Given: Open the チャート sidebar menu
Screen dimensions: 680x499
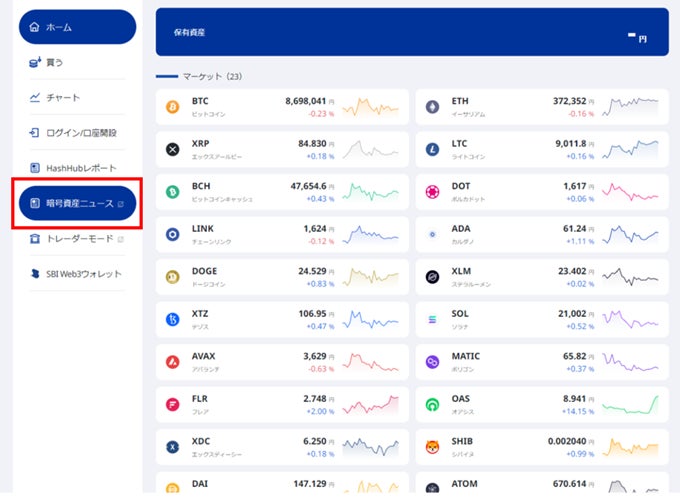Looking at the screenshot, I should 77,97.
